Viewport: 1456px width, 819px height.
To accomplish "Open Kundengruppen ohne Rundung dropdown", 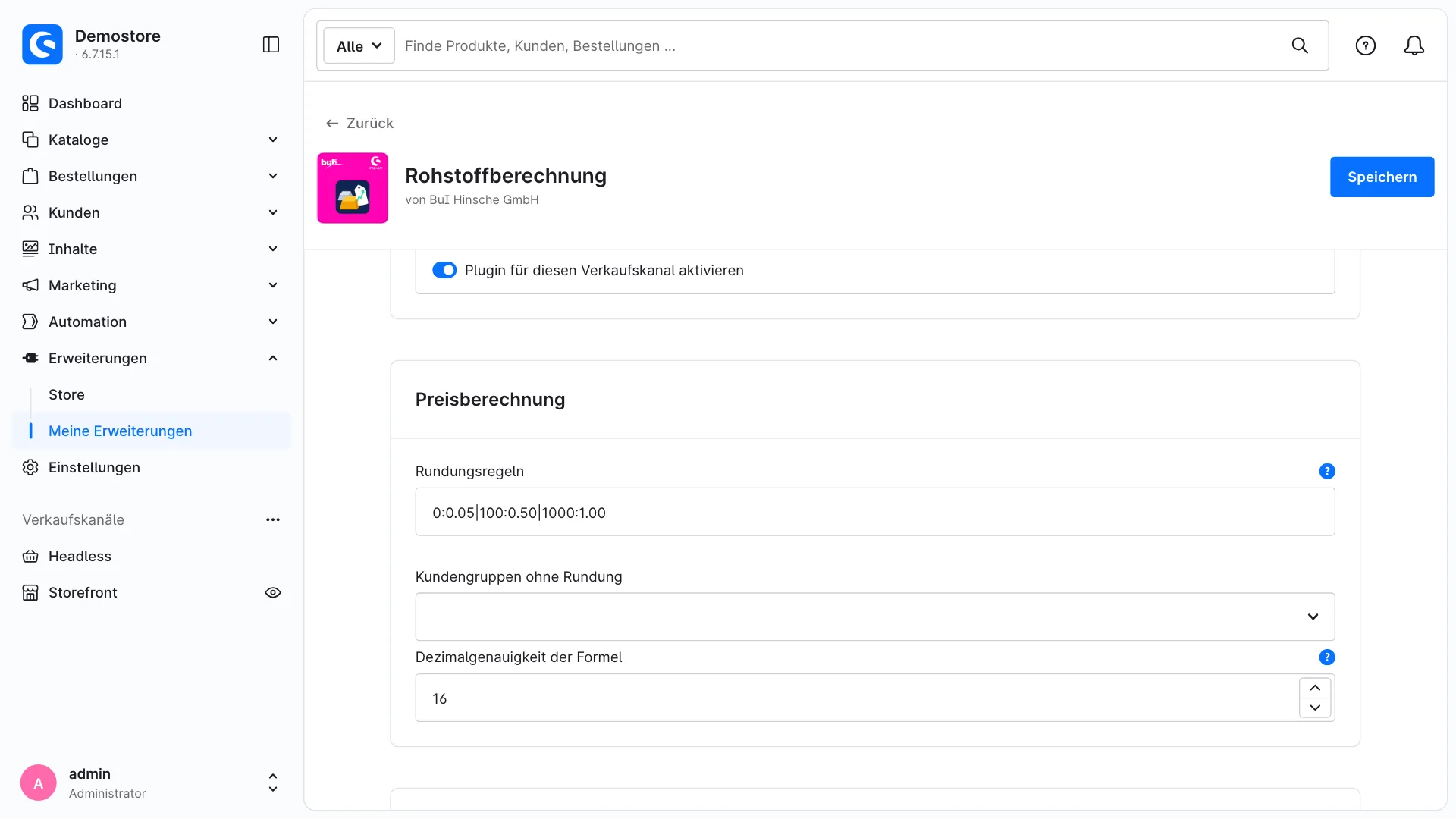I will point(875,617).
